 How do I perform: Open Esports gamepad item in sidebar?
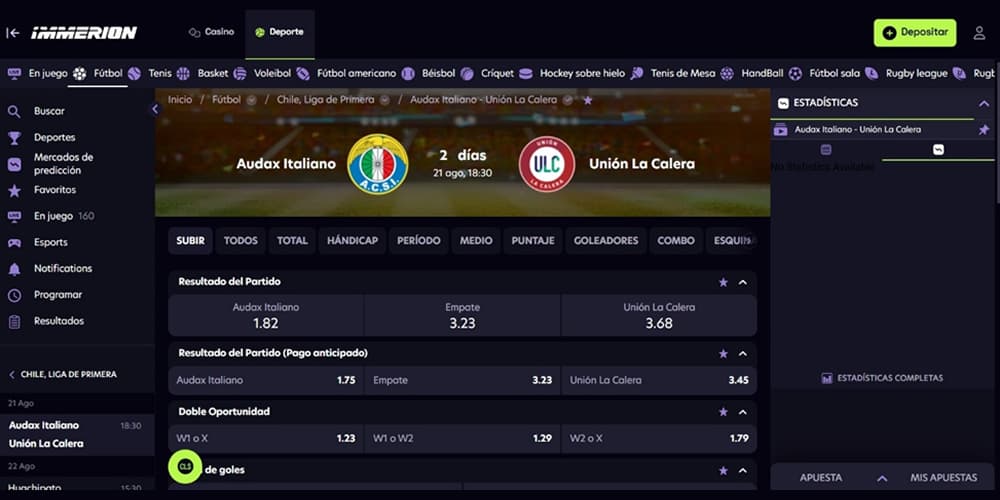[77, 242]
